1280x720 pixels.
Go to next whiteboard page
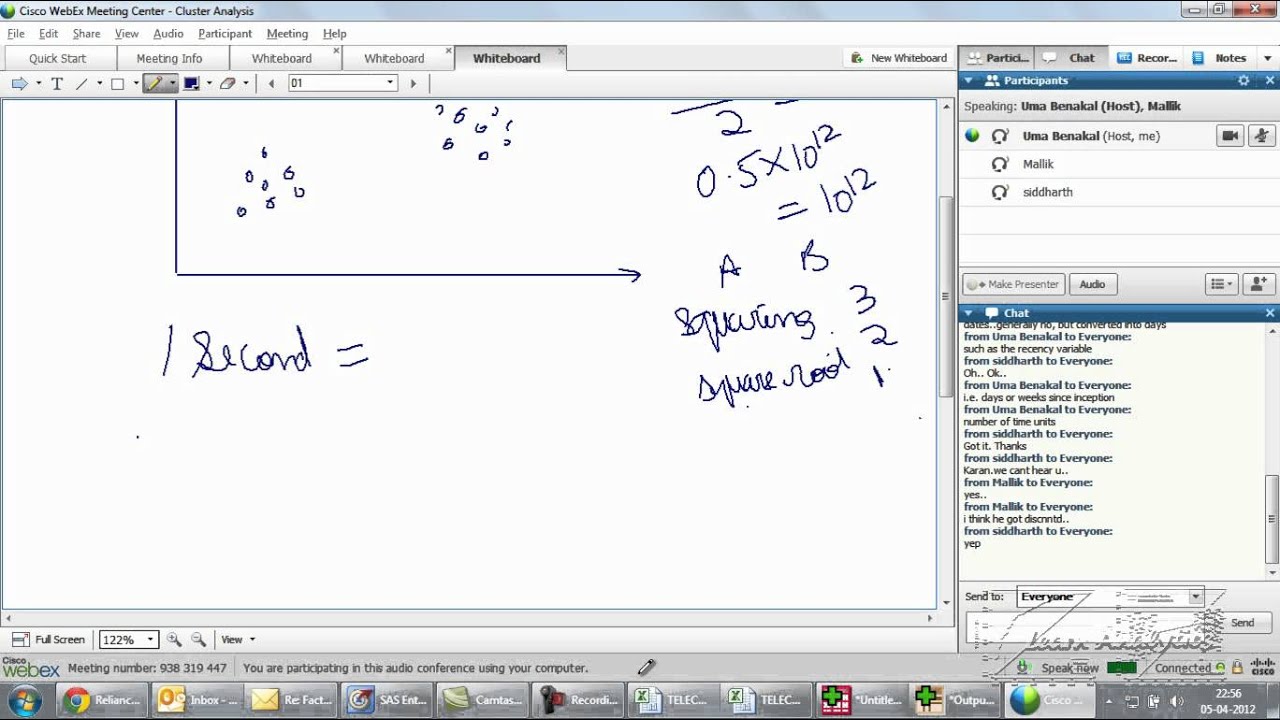[413, 83]
